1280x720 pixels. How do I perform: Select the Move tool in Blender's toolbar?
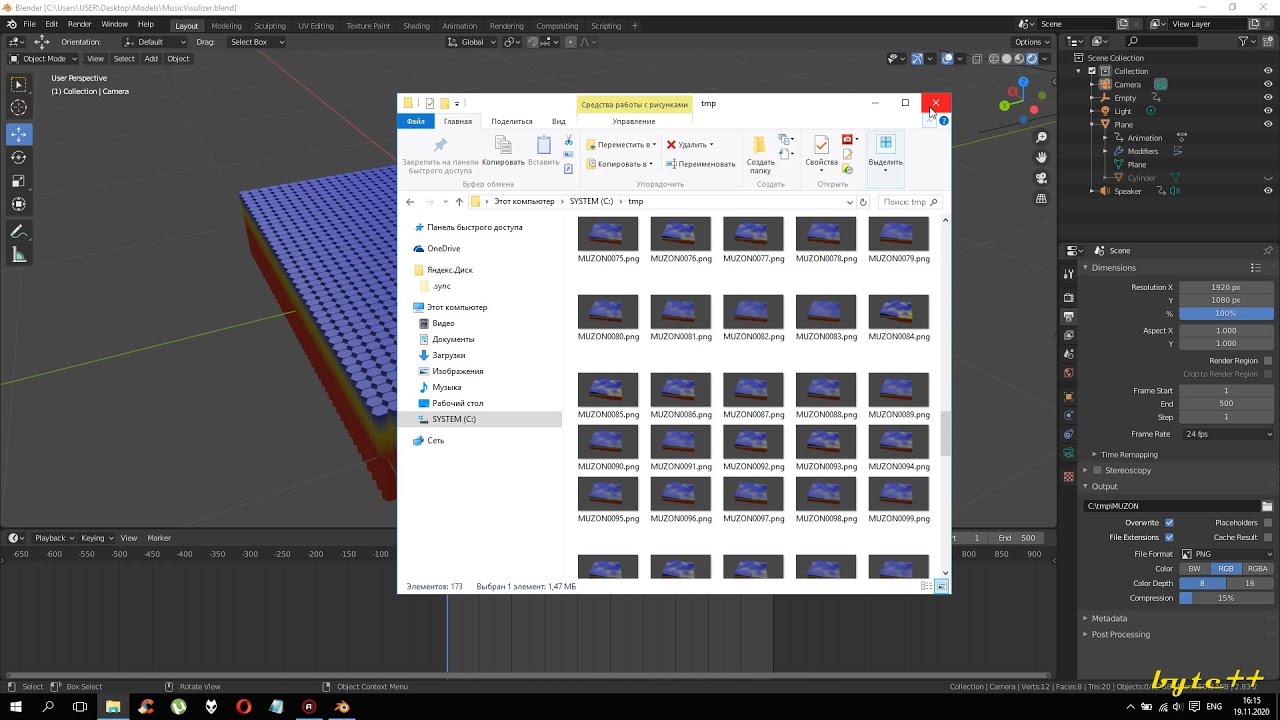click(18, 133)
